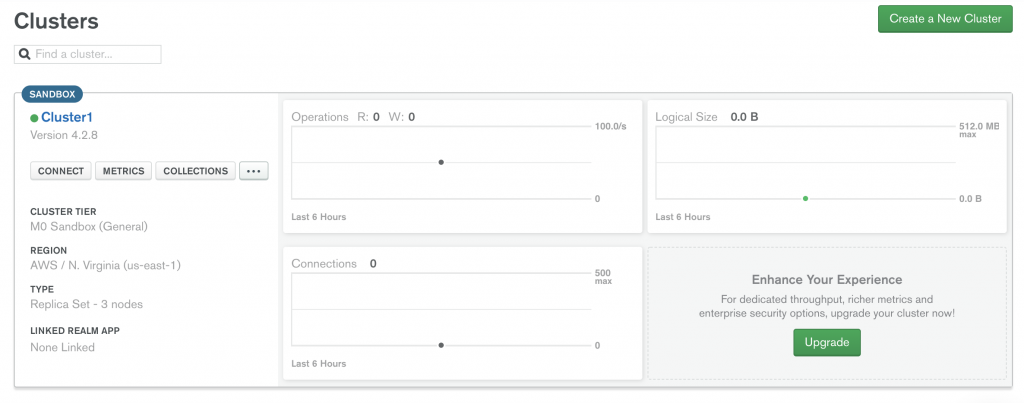Click the green Upgrade button
This screenshot has width=1024, height=403.
827,342
